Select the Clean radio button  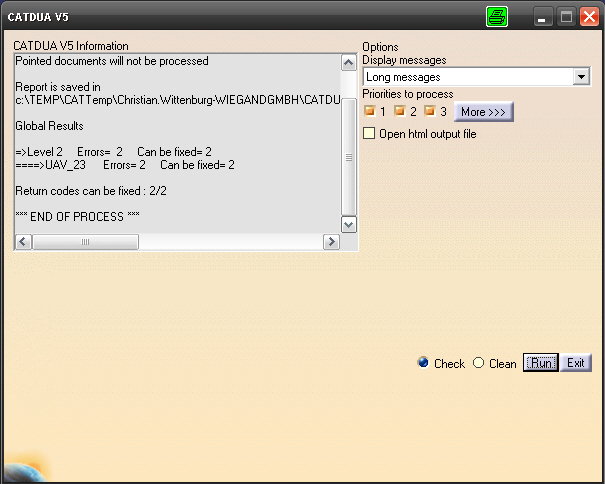pyautogui.click(x=478, y=363)
